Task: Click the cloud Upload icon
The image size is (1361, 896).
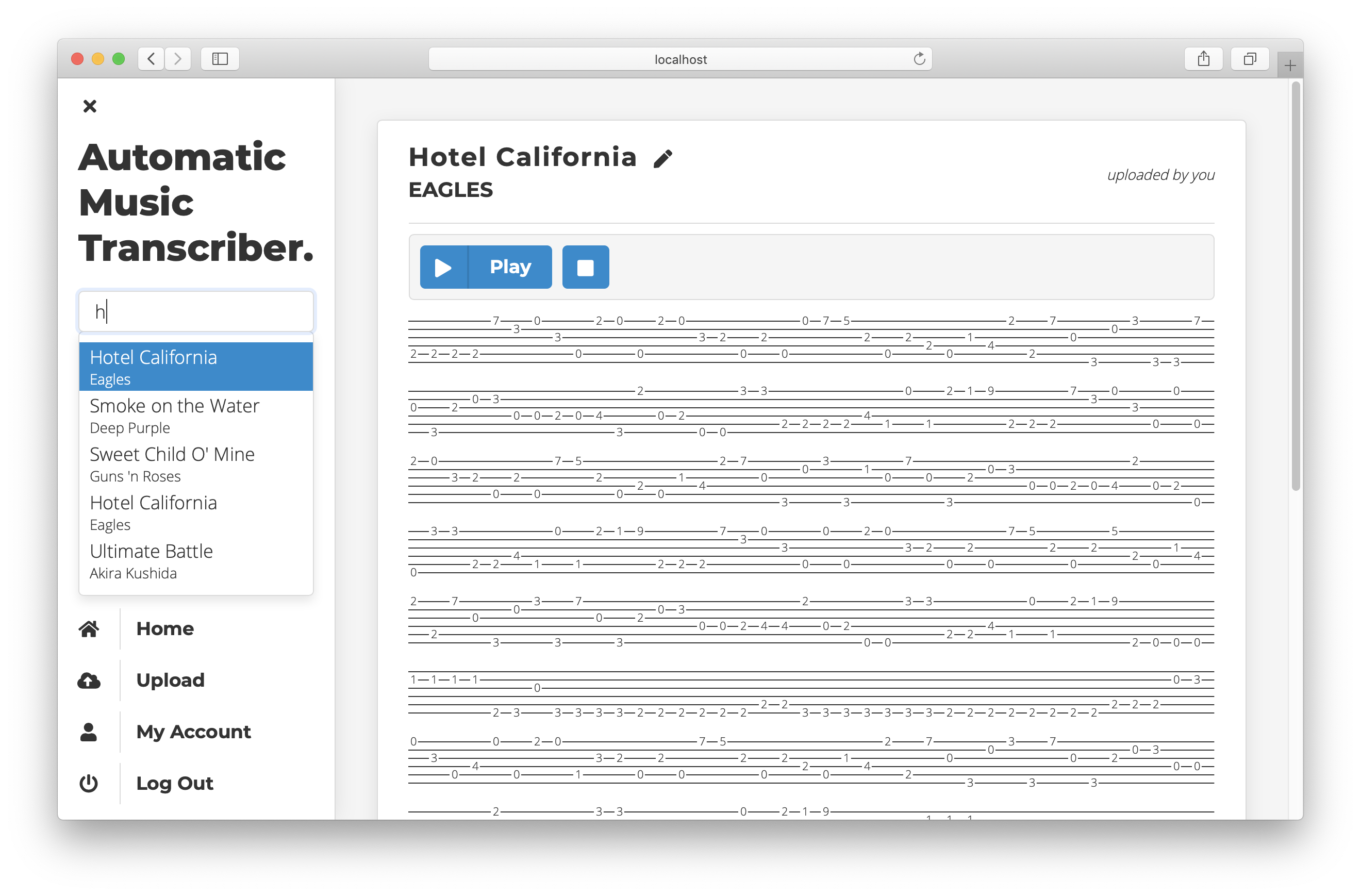Action: click(89, 681)
